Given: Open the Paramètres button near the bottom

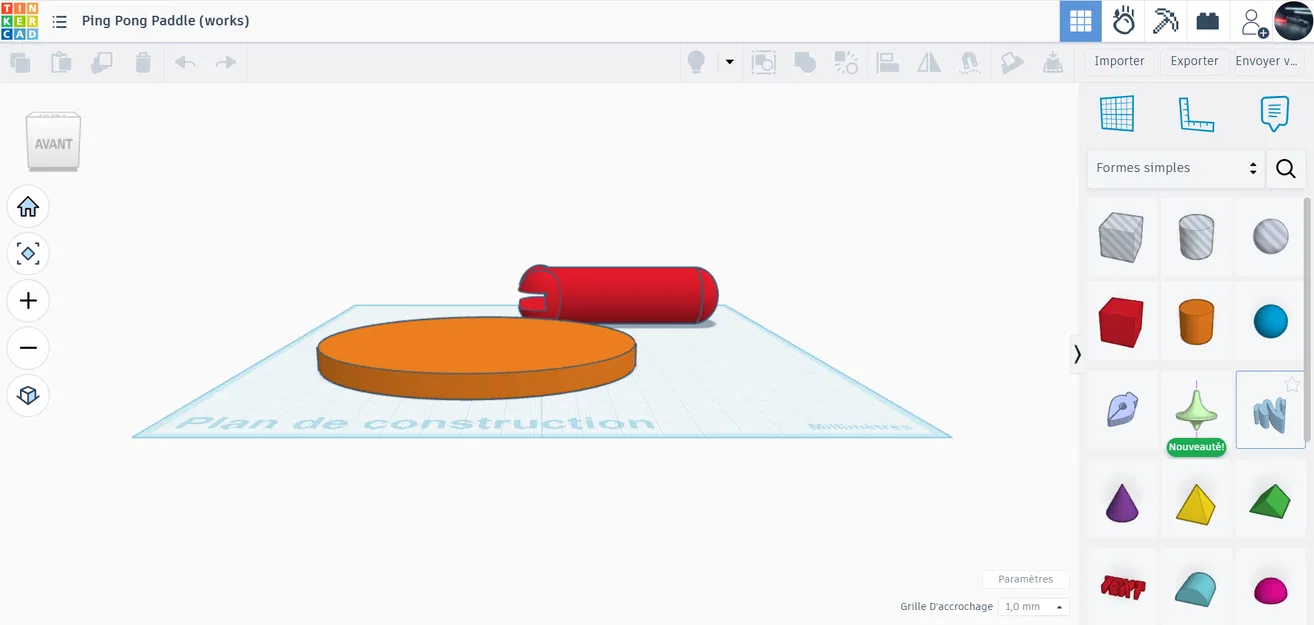Looking at the screenshot, I should [x=1026, y=579].
